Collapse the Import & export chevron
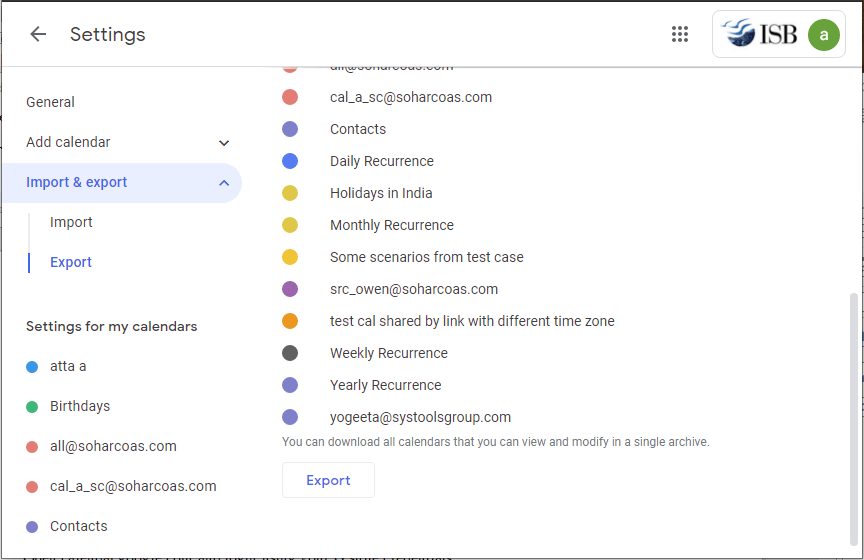The image size is (864, 560). (224, 183)
